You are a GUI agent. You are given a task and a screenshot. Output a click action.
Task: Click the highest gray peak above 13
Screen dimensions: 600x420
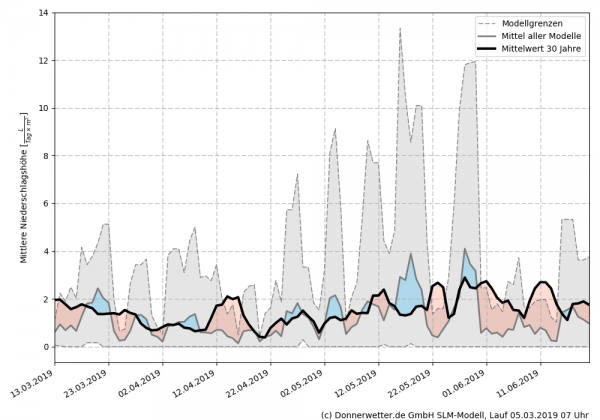(400, 30)
